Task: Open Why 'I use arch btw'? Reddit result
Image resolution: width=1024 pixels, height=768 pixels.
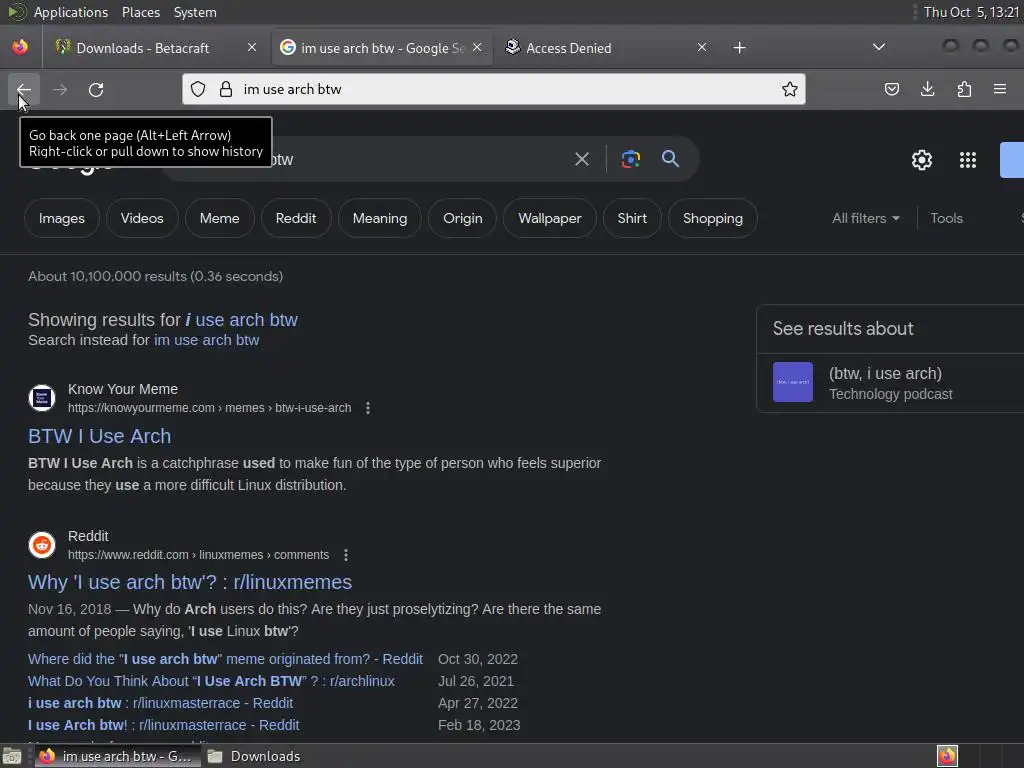Action: click(x=190, y=582)
